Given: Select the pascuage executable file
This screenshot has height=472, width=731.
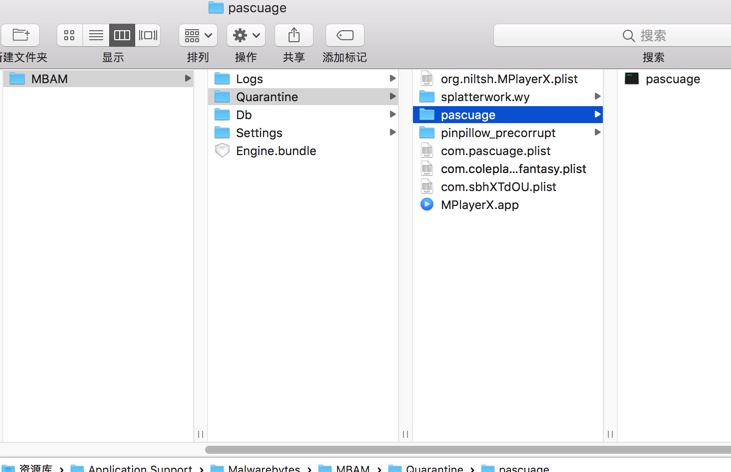Looking at the screenshot, I should 674,78.
